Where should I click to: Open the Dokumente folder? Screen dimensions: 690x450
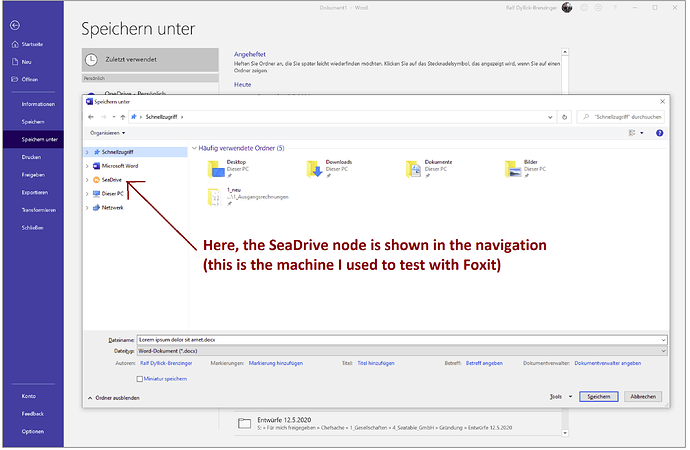click(x=413, y=168)
